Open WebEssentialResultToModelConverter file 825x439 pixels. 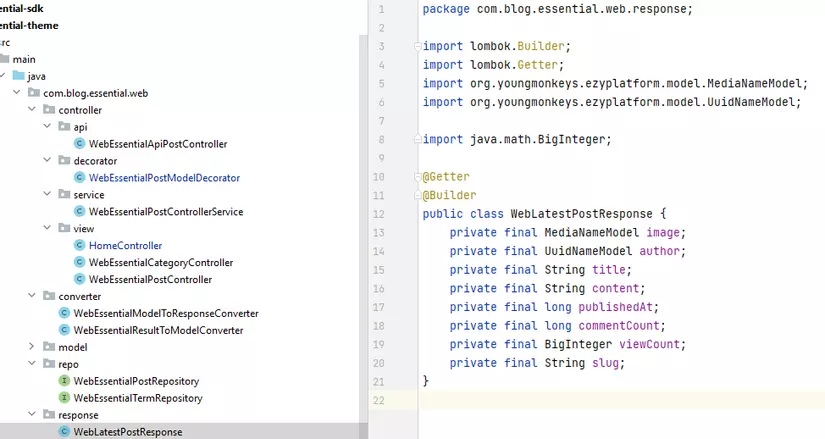158,330
